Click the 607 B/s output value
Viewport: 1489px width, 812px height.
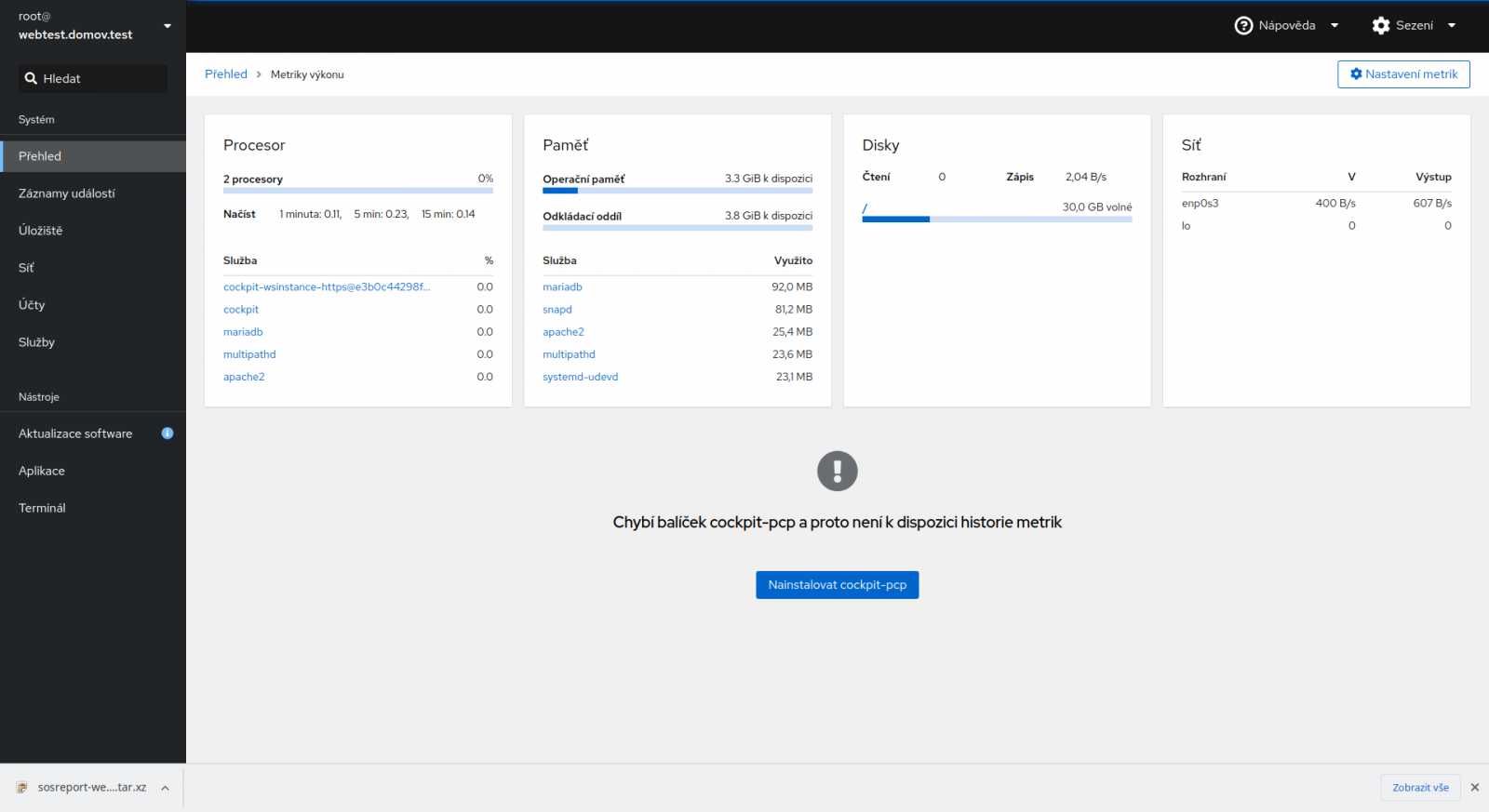1432,203
